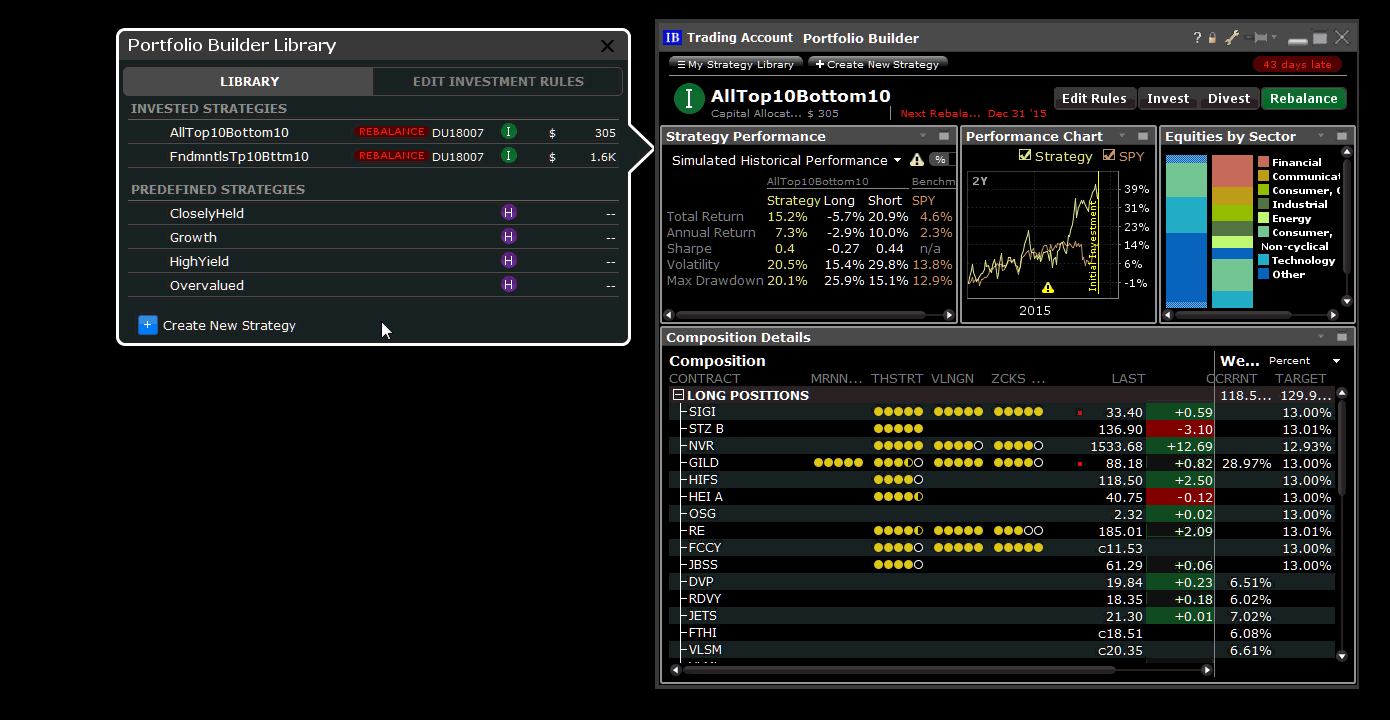Click the Composition Details horizontal scrollbar
This screenshot has width=1390, height=720.
938,669
